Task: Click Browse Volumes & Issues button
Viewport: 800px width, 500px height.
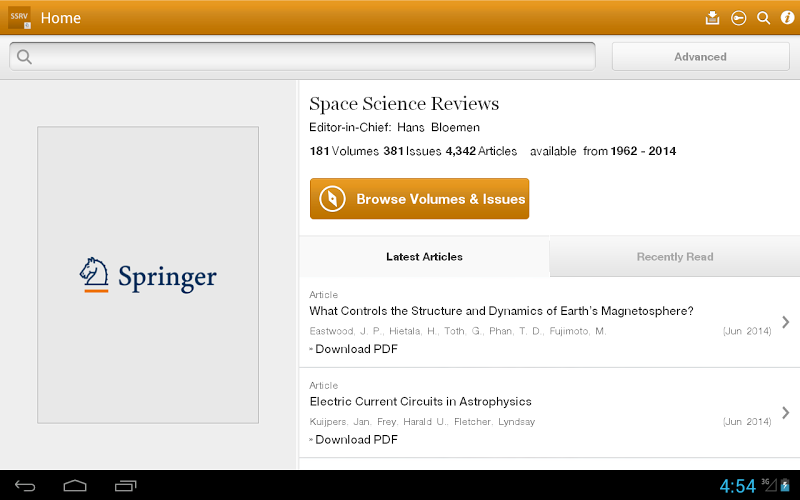Action: tap(419, 199)
